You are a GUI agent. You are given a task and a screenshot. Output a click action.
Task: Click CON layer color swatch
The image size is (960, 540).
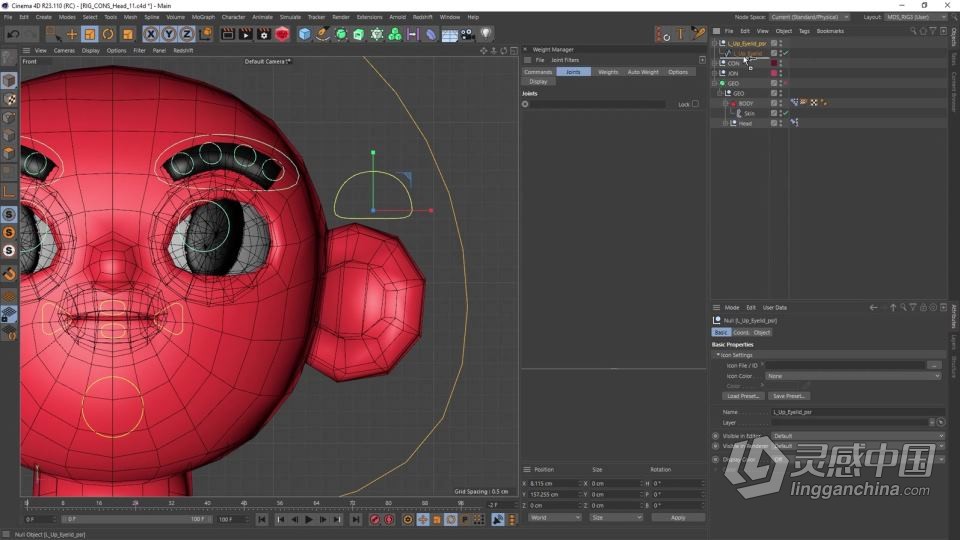774,63
